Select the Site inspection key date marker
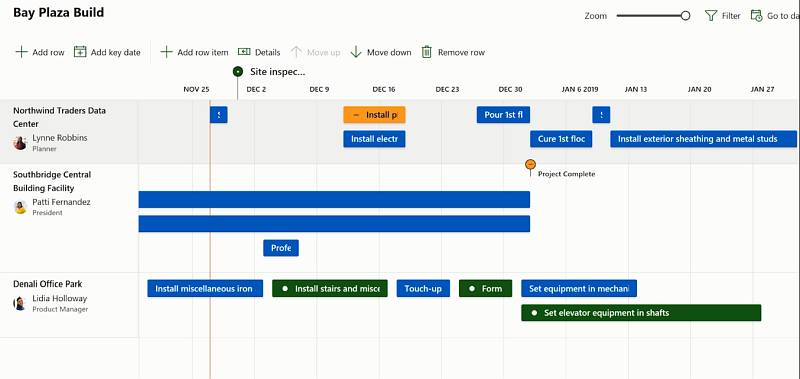 [237, 72]
